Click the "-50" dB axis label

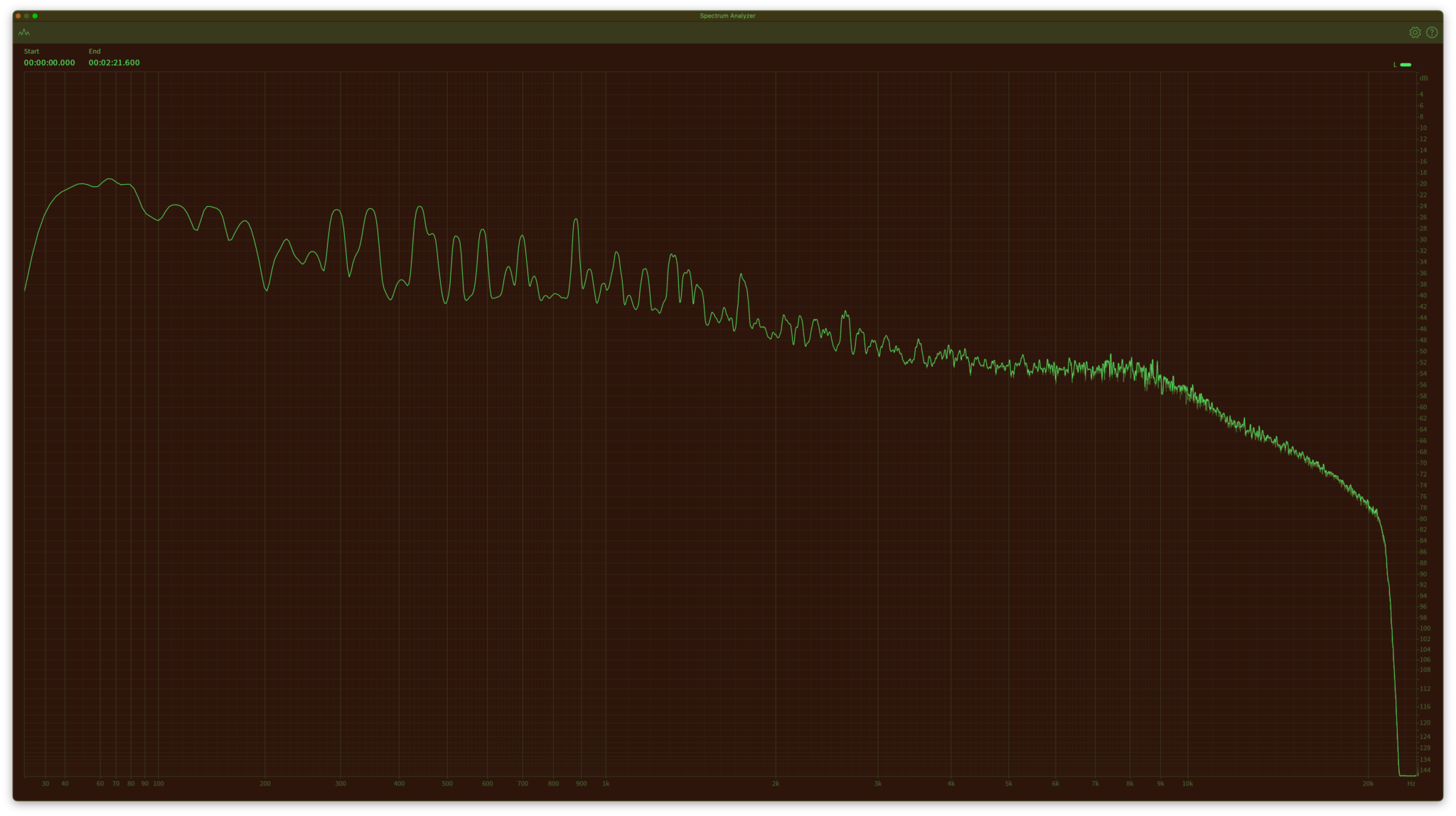click(x=1423, y=351)
